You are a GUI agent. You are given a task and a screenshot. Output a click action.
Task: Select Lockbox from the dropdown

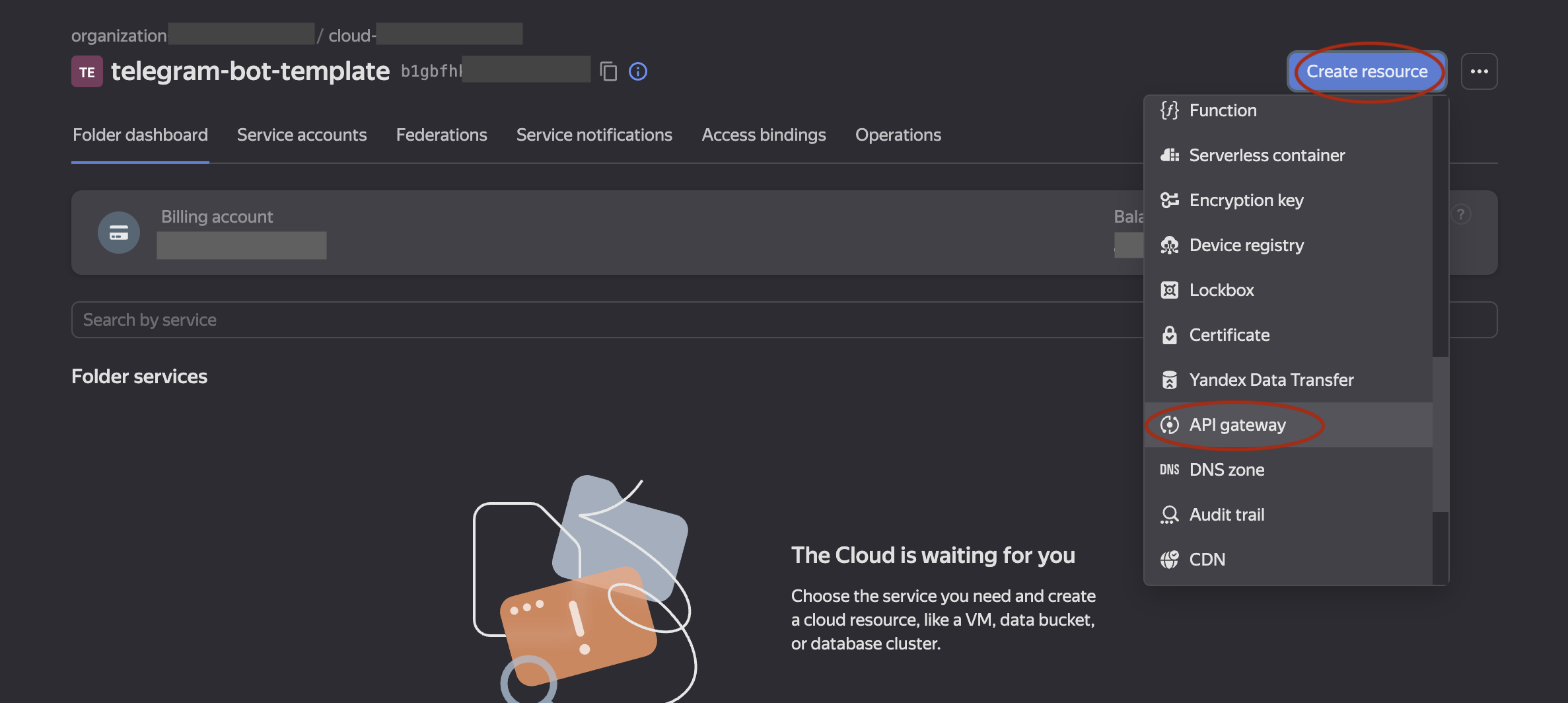coord(1288,290)
